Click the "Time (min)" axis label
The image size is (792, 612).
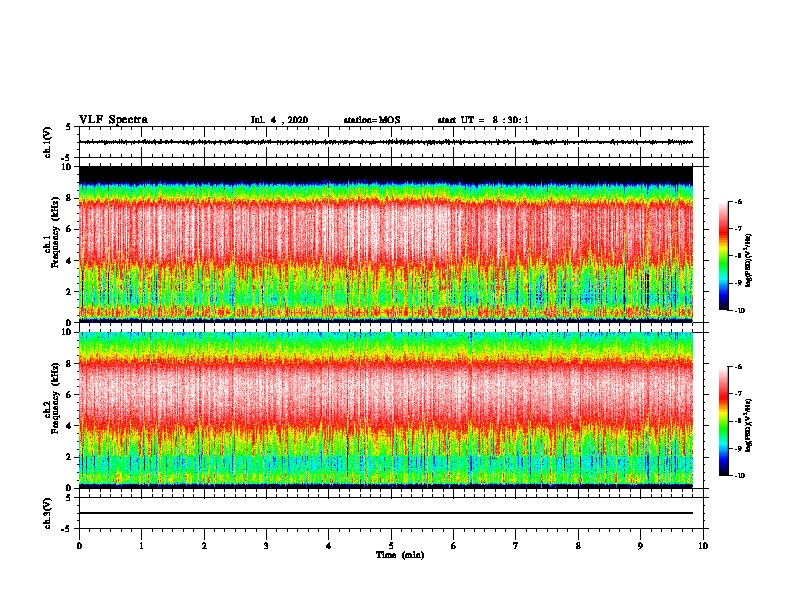400,555
